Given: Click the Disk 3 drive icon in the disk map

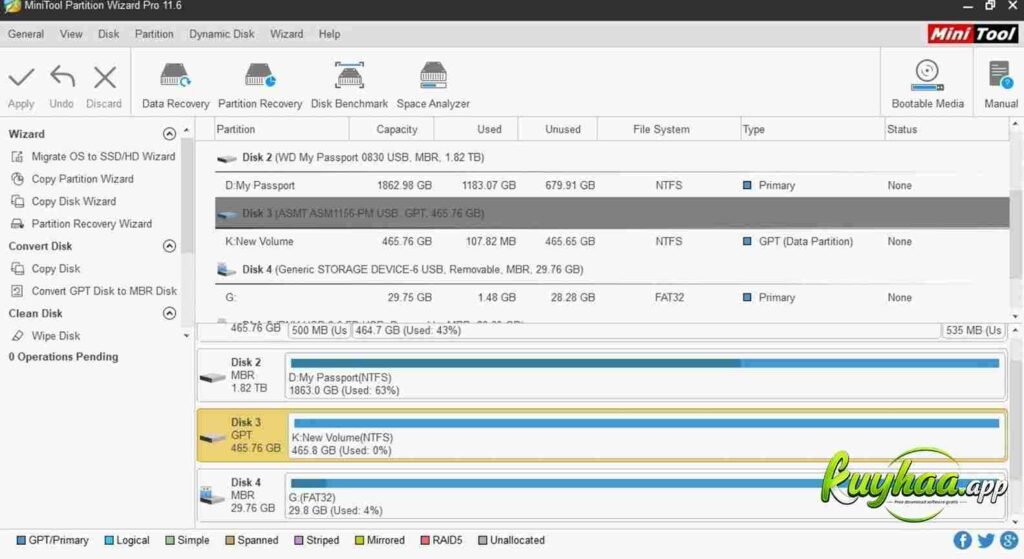Looking at the screenshot, I should pyautogui.click(x=212, y=437).
